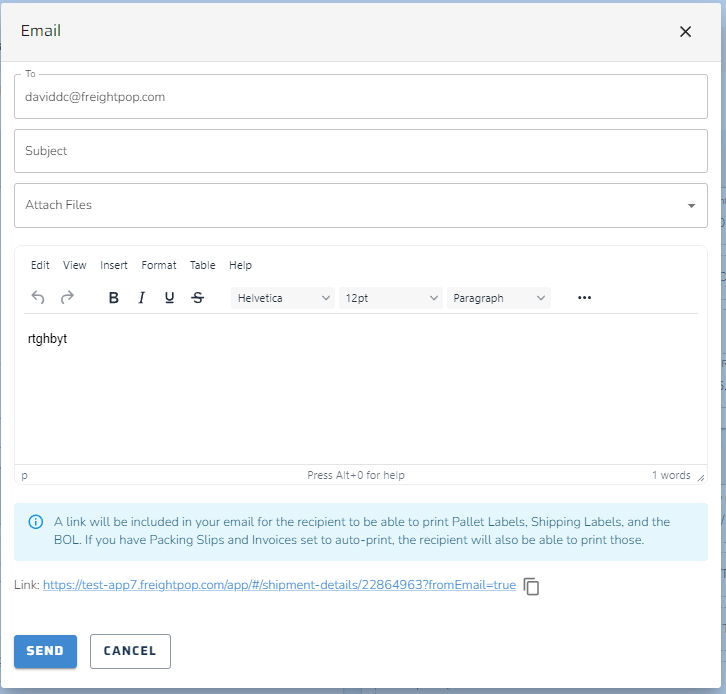Copy the shipment link to clipboard
The height and width of the screenshot is (694, 726).
532,586
